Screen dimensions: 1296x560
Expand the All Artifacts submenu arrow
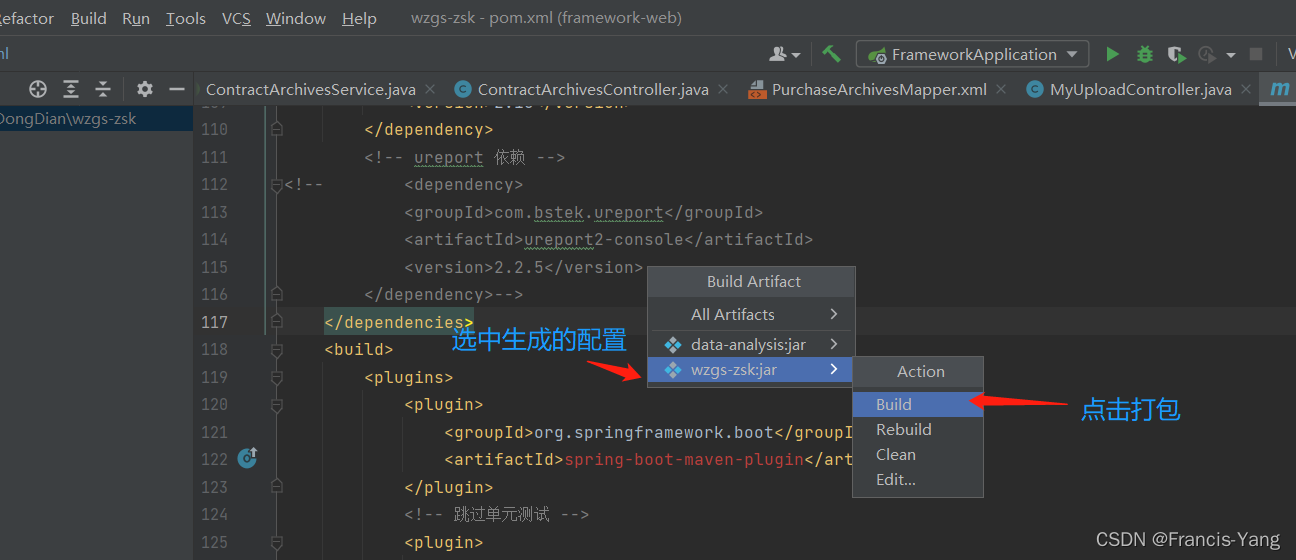point(834,314)
